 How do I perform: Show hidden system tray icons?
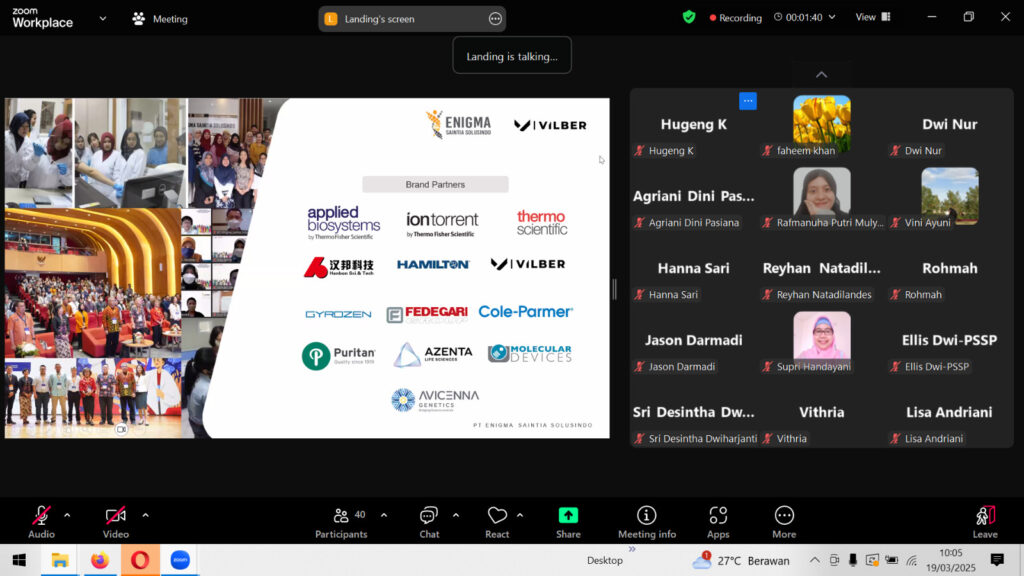[x=814, y=560]
